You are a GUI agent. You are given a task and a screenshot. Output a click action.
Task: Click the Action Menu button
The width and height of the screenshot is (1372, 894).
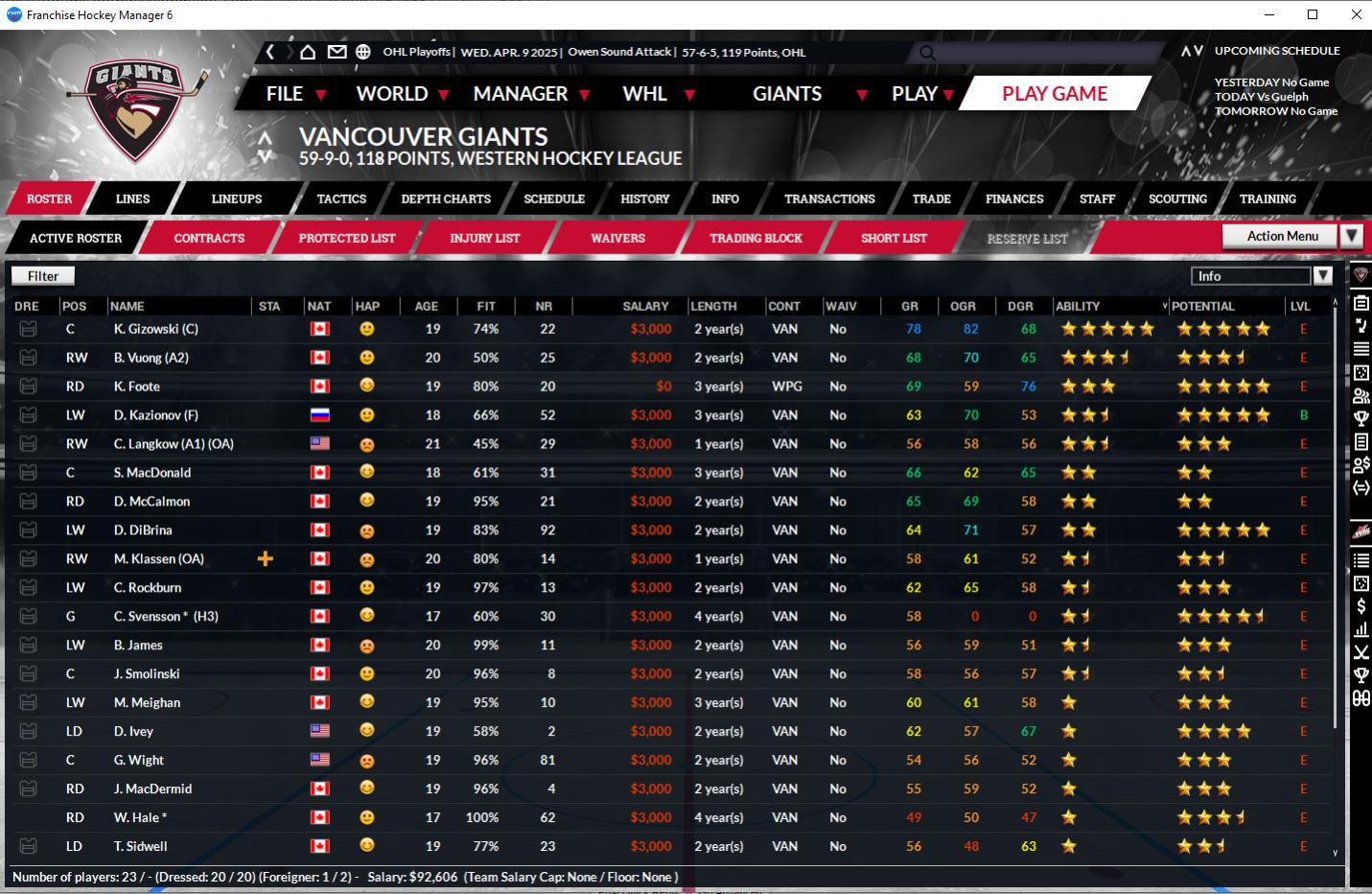1282,236
